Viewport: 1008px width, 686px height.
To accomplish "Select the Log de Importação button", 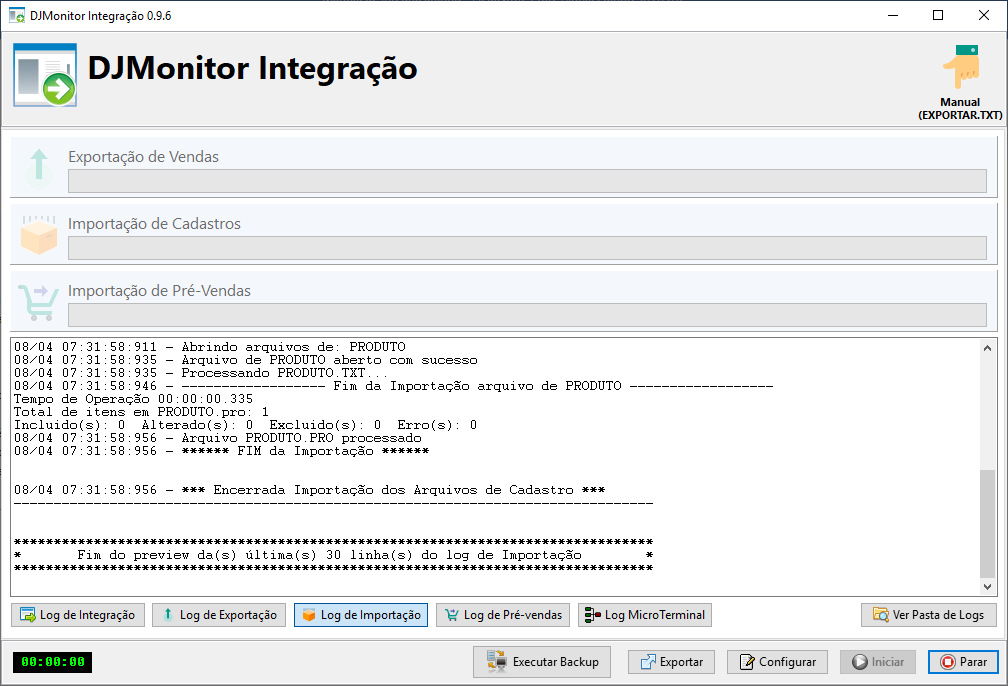I will pos(361,615).
